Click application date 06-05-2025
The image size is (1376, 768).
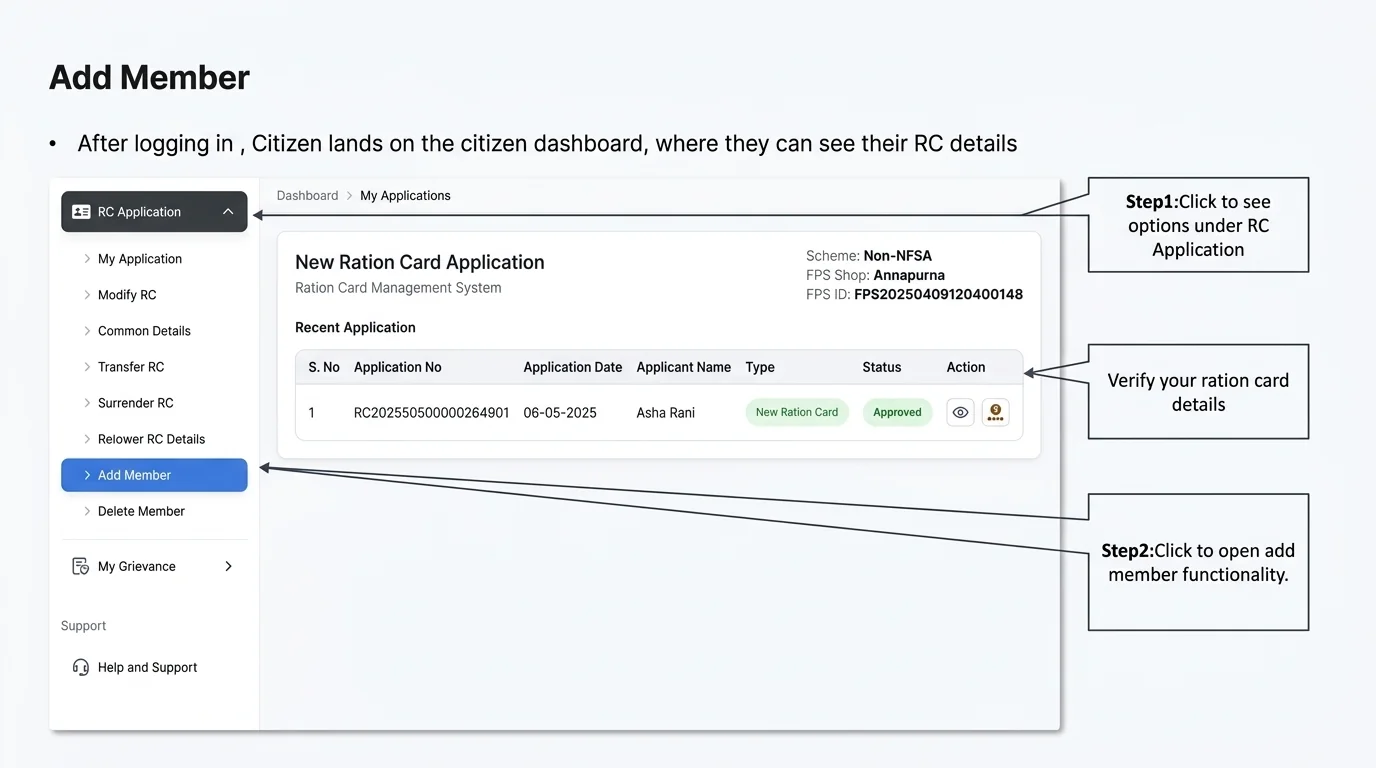click(560, 412)
